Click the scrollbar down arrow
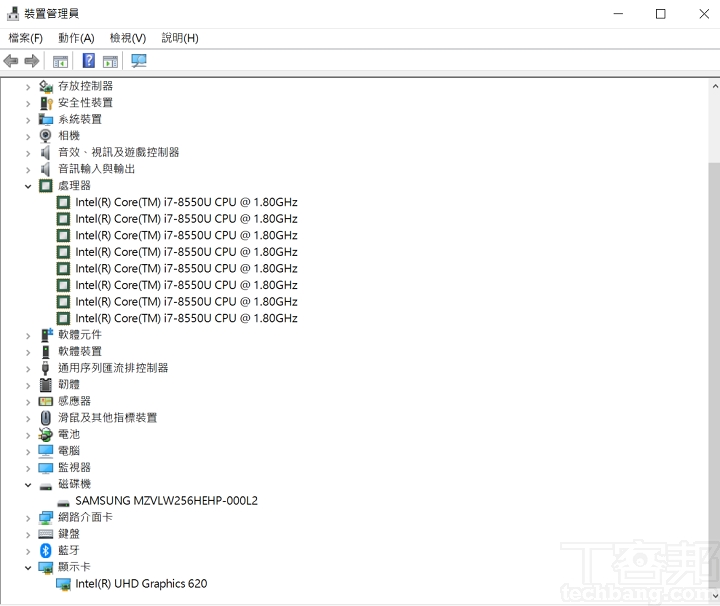This screenshot has height=606, width=720. pos(714,596)
